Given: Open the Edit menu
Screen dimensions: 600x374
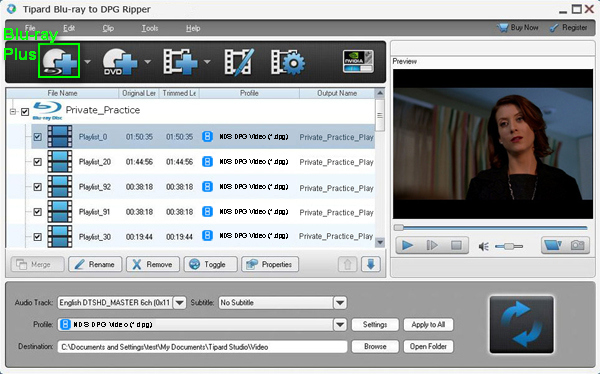Looking at the screenshot, I should 69,28.
